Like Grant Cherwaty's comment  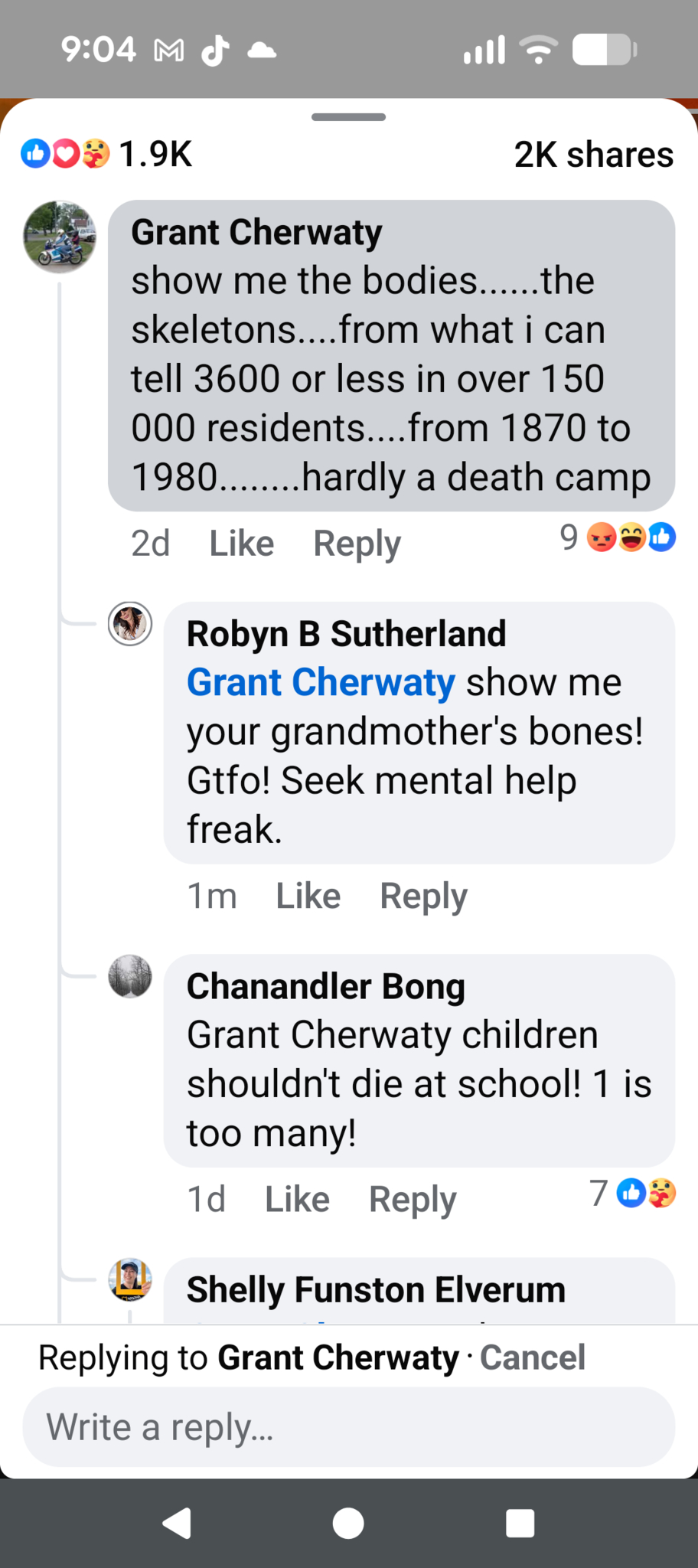241,544
